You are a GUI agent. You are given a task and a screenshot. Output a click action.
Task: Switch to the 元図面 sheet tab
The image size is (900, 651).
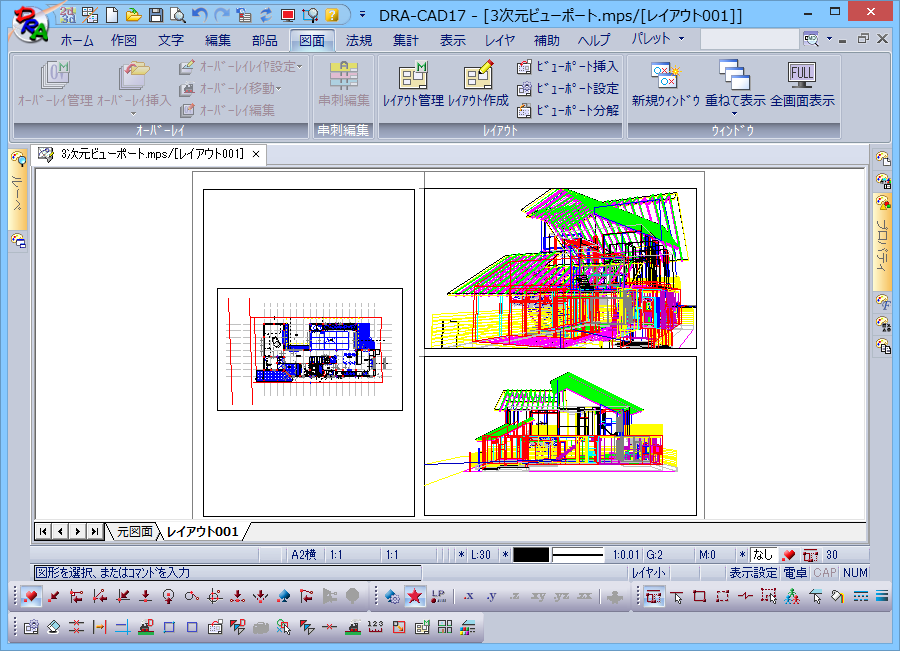pos(135,532)
